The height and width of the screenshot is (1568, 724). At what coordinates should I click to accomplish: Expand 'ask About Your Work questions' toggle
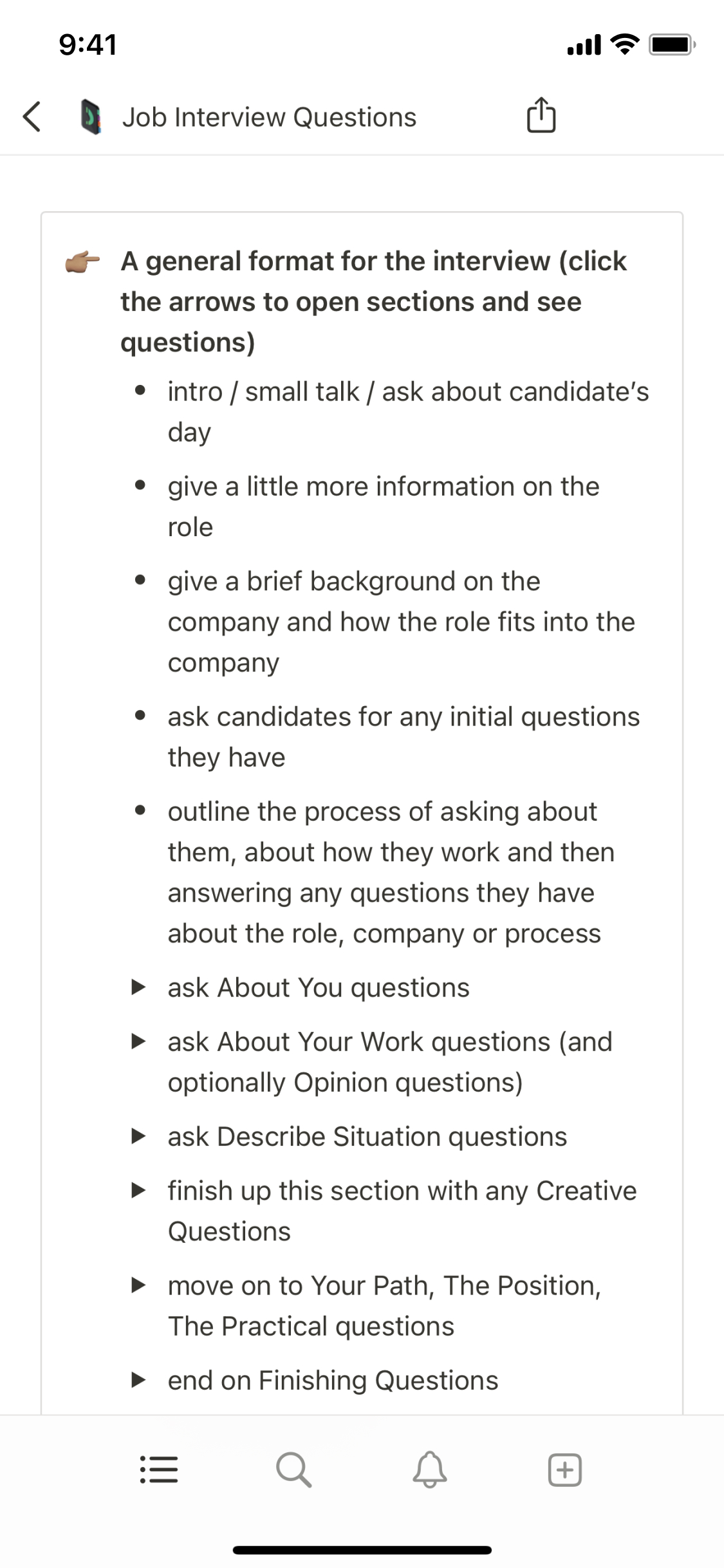tap(138, 1041)
